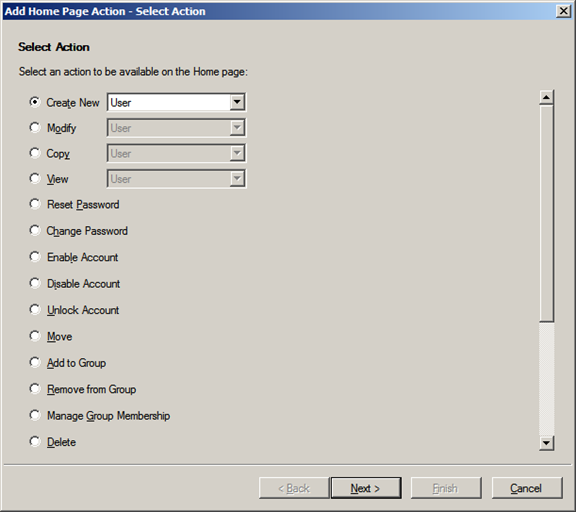The width and height of the screenshot is (576, 512).
Task: Cancel the Add Home Page Action wizard
Action: [527, 488]
